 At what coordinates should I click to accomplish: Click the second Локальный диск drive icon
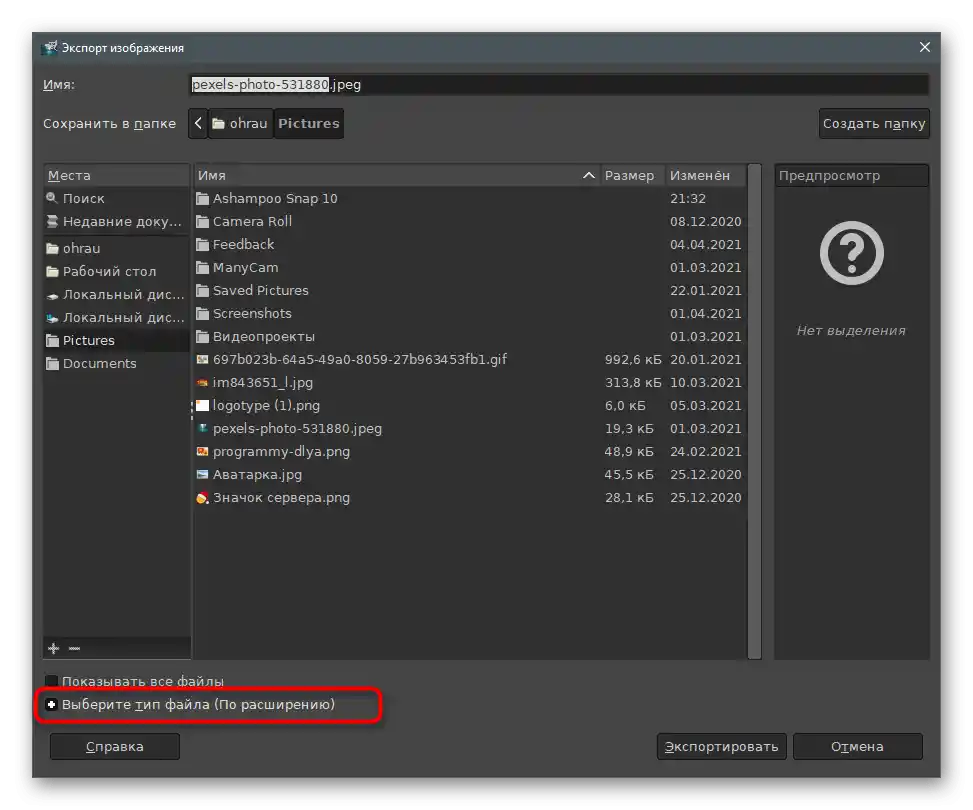point(52,318)
